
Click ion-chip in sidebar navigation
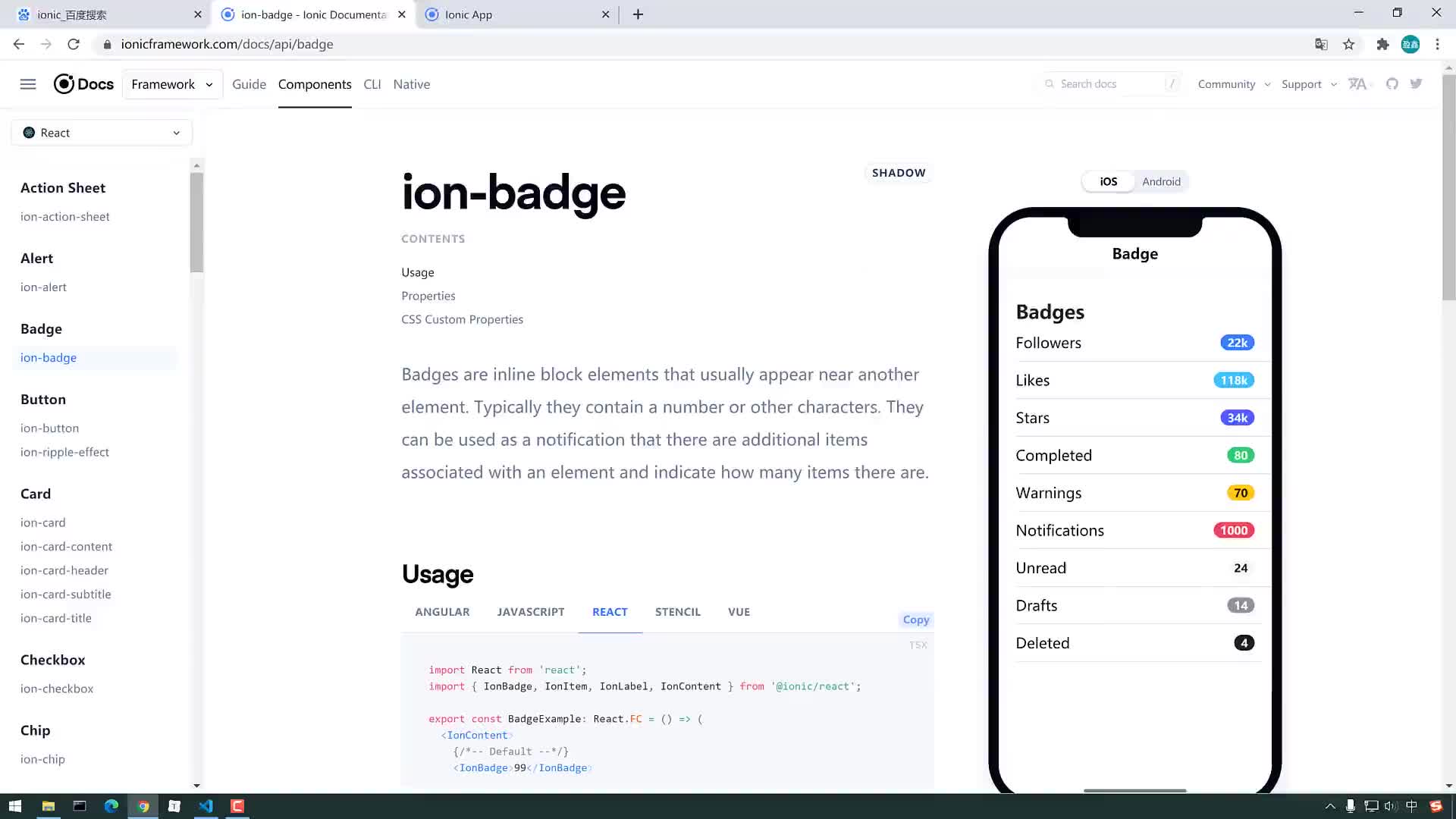(x=42, y=759)
